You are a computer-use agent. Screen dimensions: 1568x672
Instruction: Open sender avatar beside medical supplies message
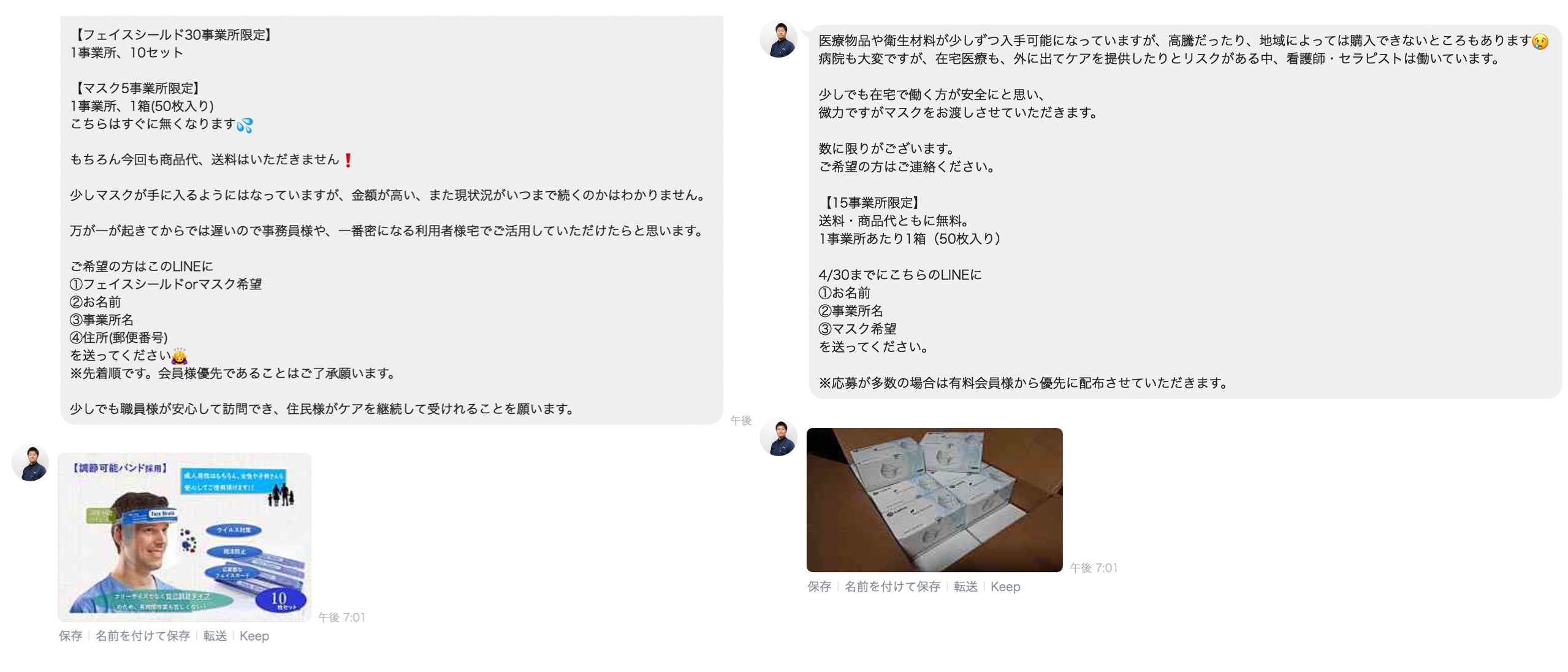point(778,39)
